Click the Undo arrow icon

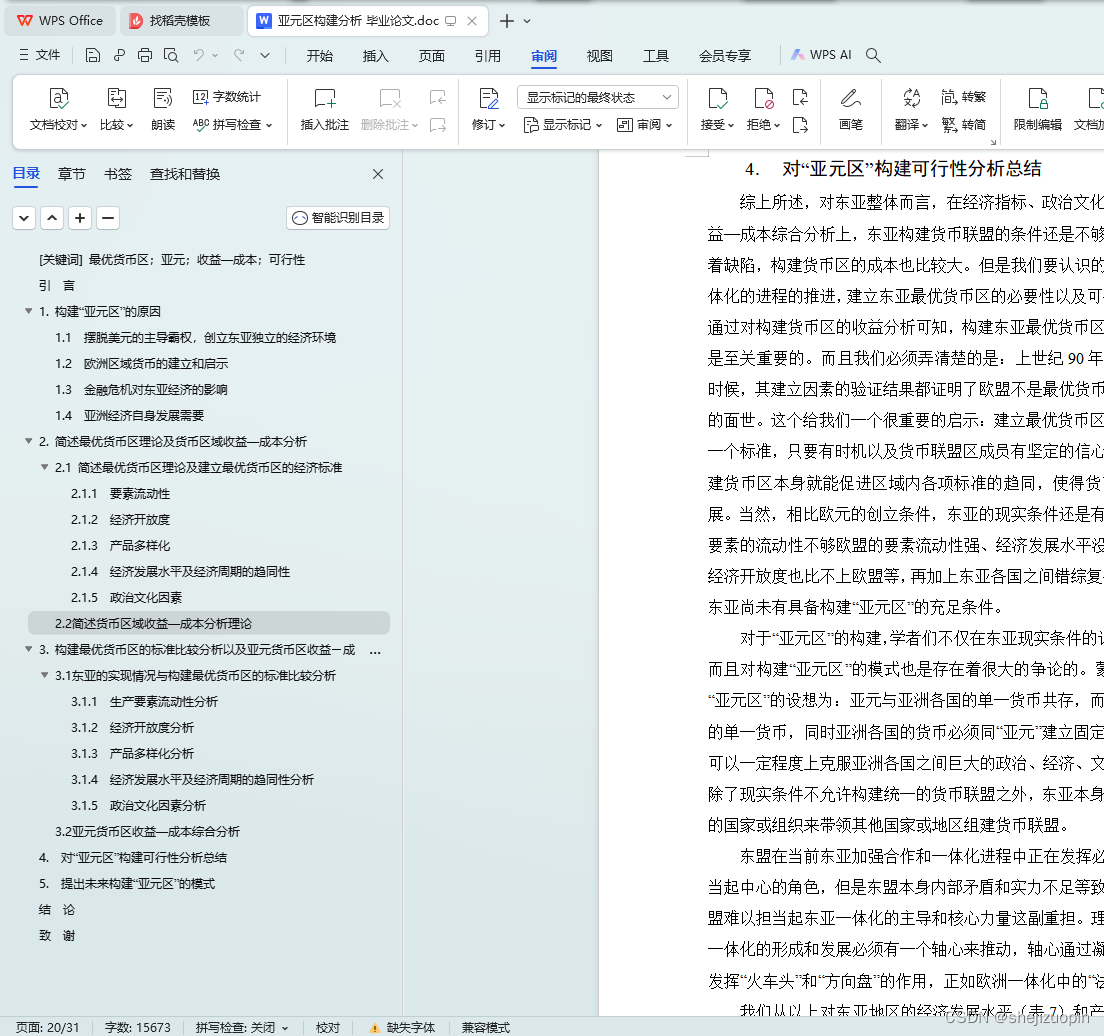pos(199,55)
